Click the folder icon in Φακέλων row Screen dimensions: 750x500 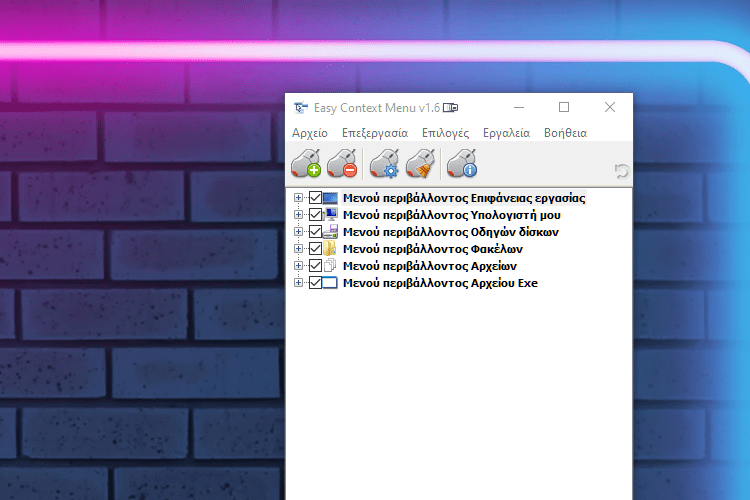point(329,248)
